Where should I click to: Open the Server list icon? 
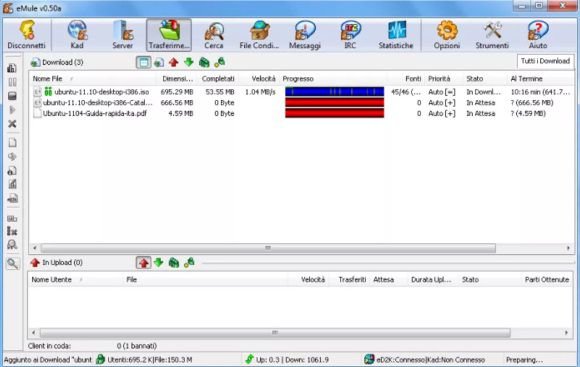tap(122, 35)
